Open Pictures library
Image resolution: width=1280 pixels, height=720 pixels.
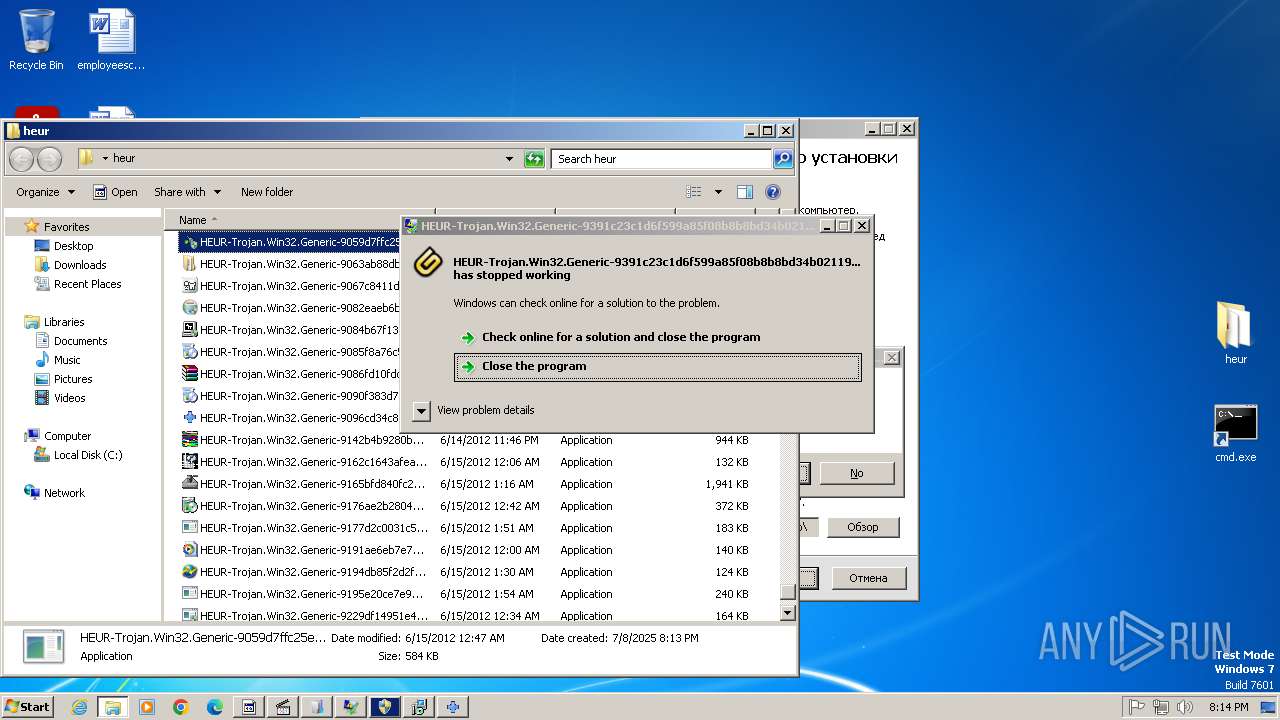click(73, 379)
